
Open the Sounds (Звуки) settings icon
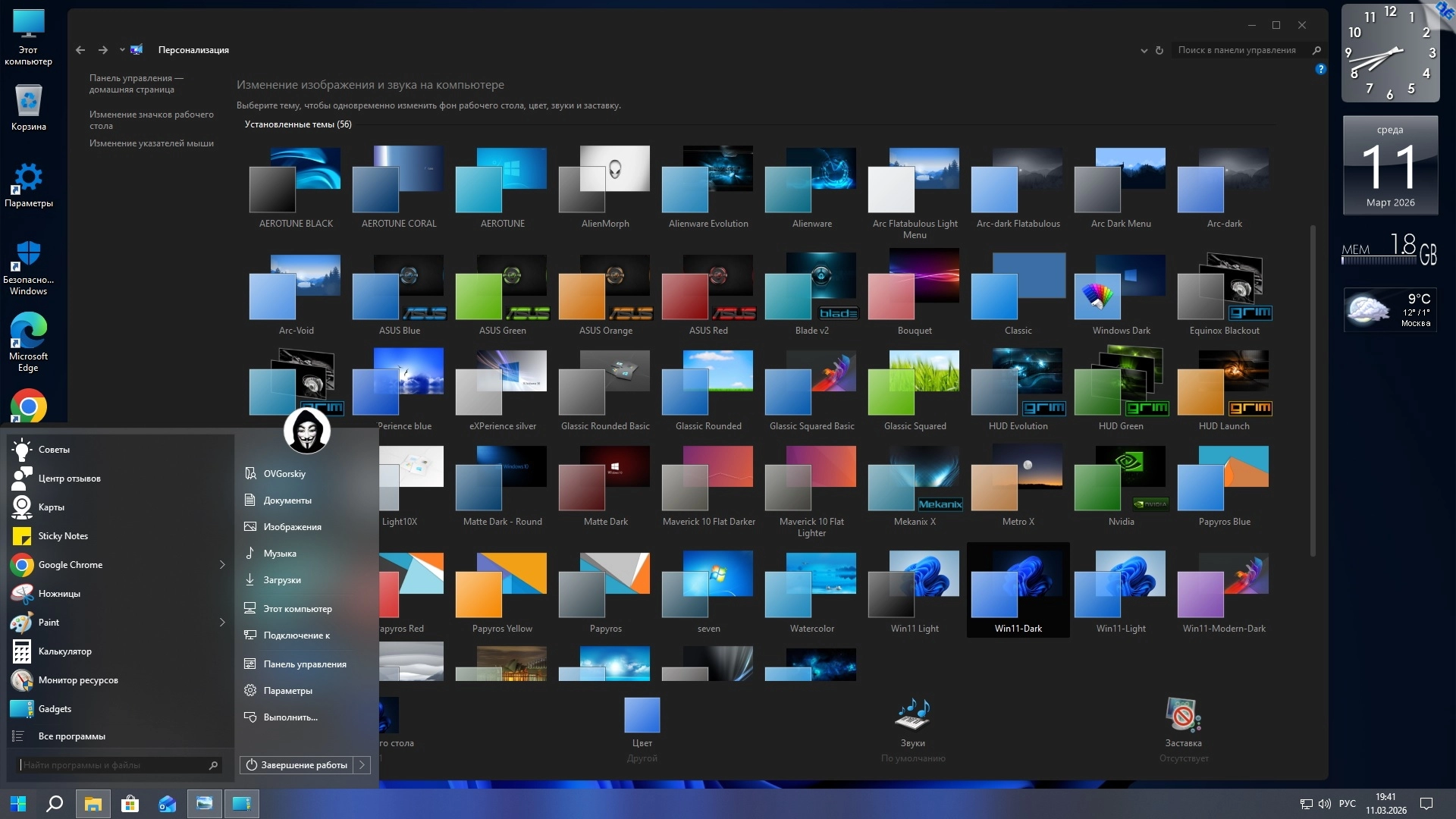913,716
